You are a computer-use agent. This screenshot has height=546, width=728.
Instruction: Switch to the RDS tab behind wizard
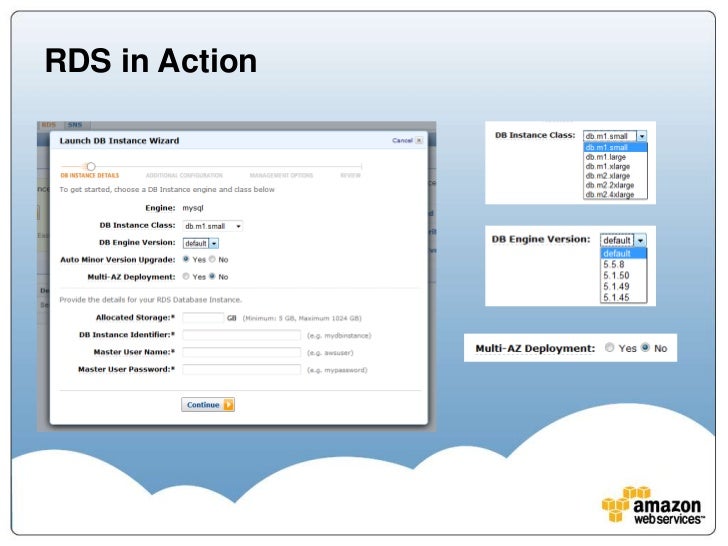(x=49, y=125)
